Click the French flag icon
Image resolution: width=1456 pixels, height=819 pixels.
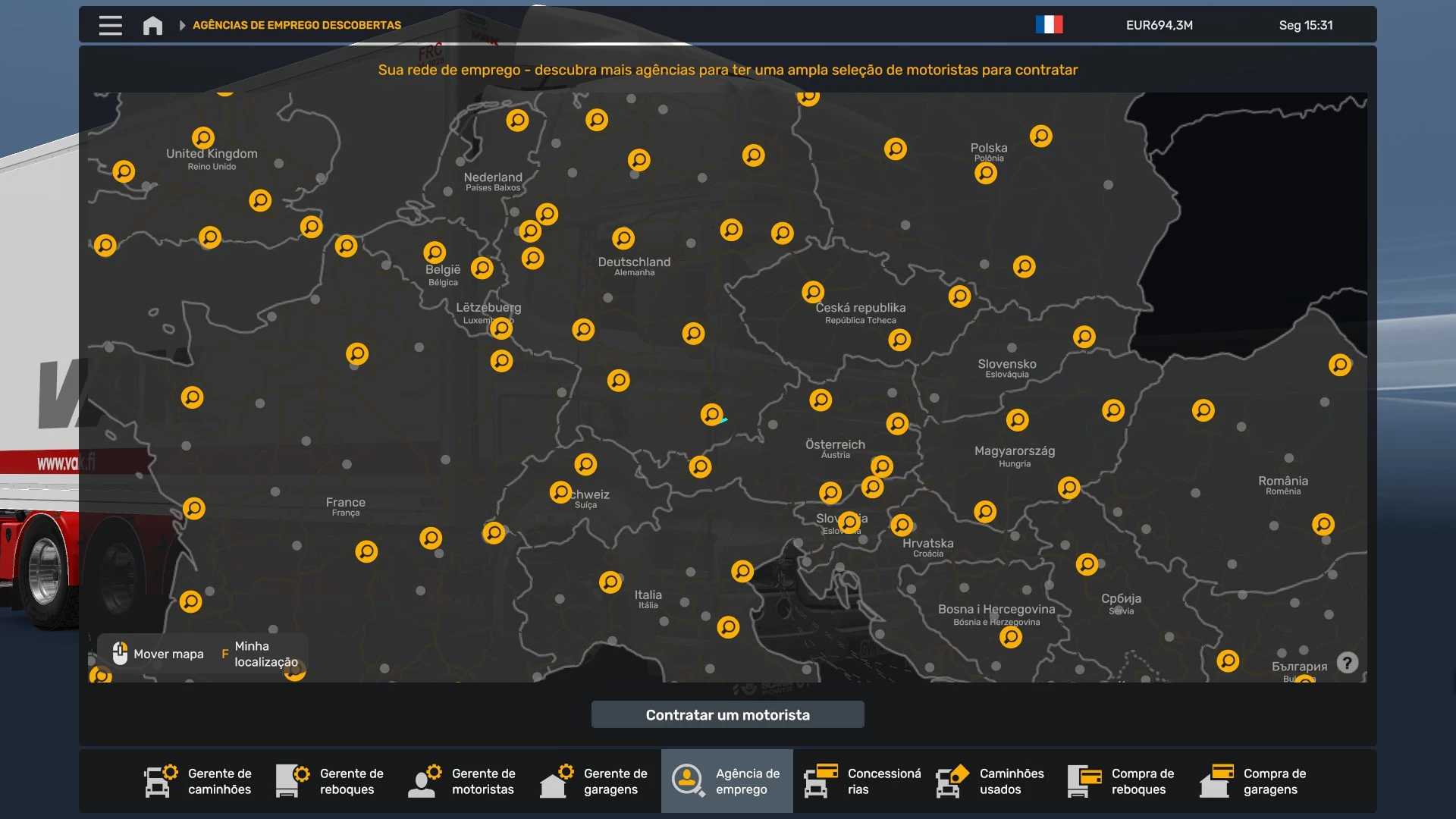click(x=1049, y=25)
